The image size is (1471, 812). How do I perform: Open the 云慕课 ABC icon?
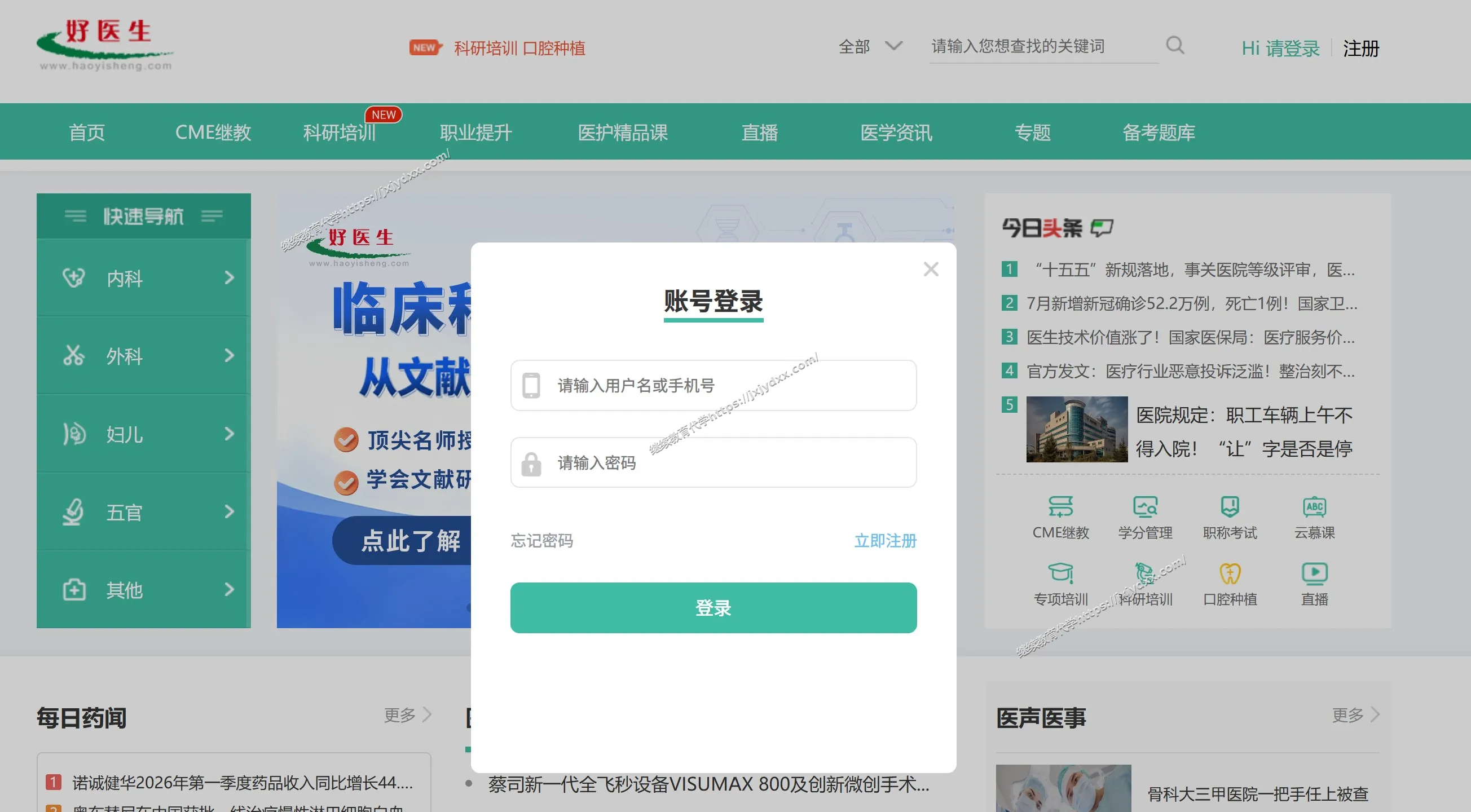(1315, 506)
